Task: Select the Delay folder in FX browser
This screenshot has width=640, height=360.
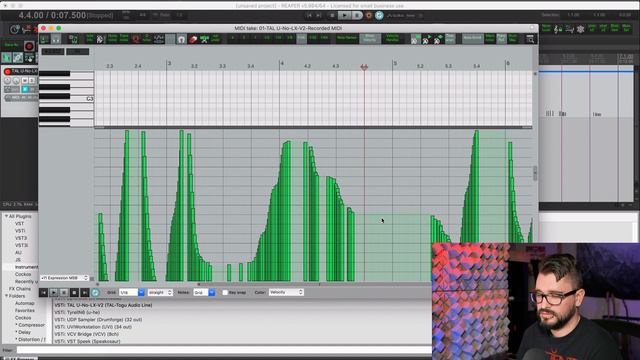Action: [24, 332]
